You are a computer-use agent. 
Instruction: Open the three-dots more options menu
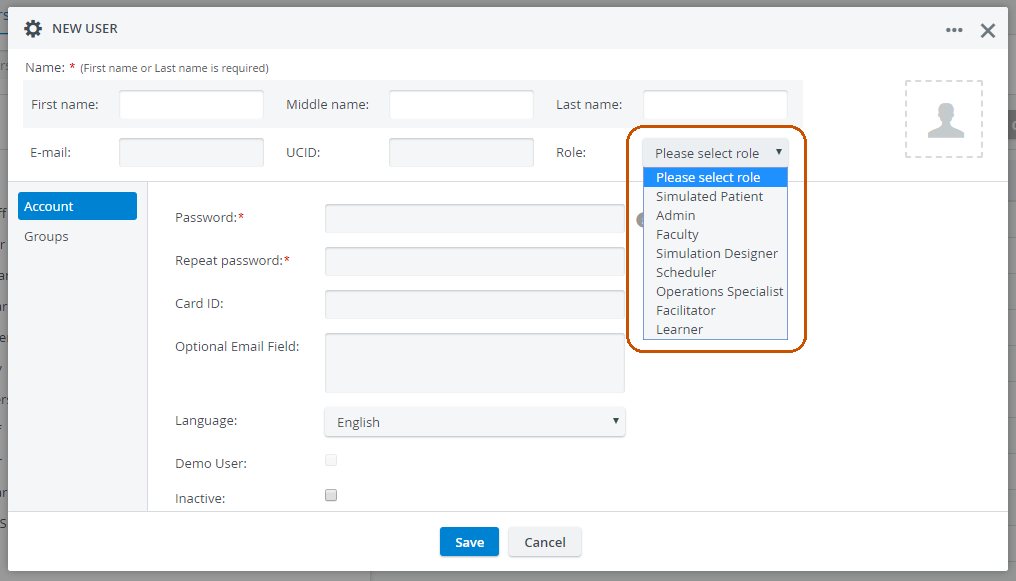[x=954, y=30]
